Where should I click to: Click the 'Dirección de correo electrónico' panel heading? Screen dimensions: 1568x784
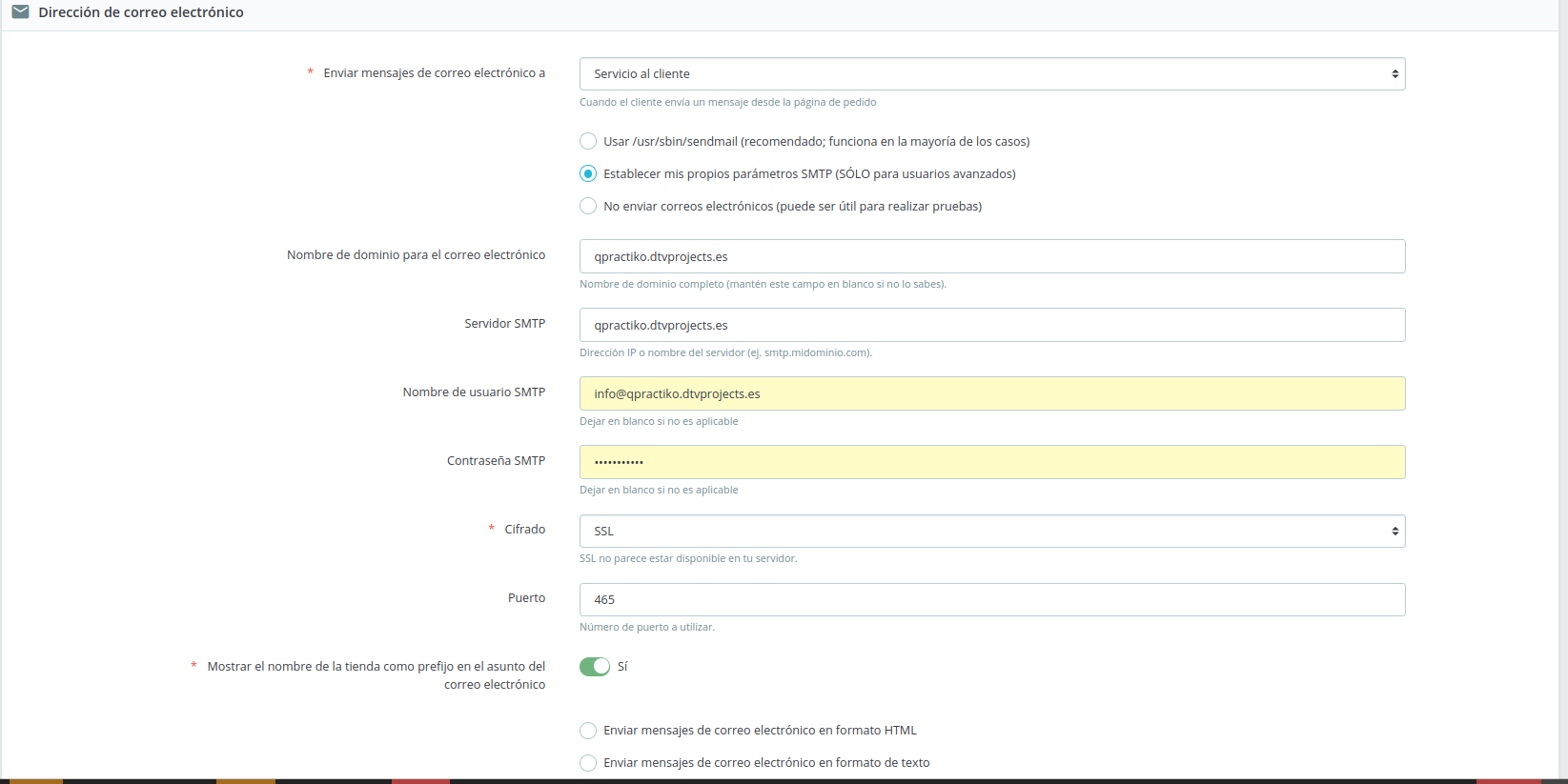141,12
